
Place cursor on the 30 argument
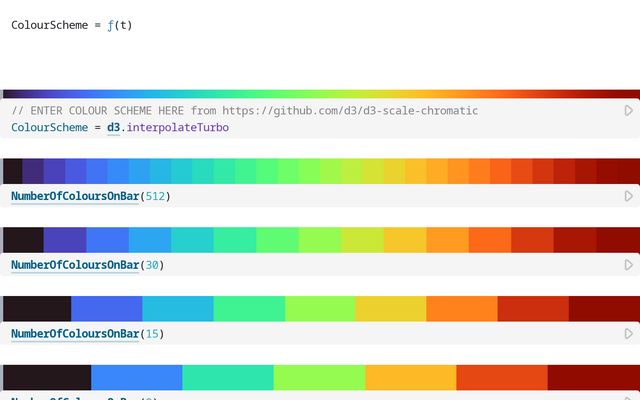[x=152, y=265]
